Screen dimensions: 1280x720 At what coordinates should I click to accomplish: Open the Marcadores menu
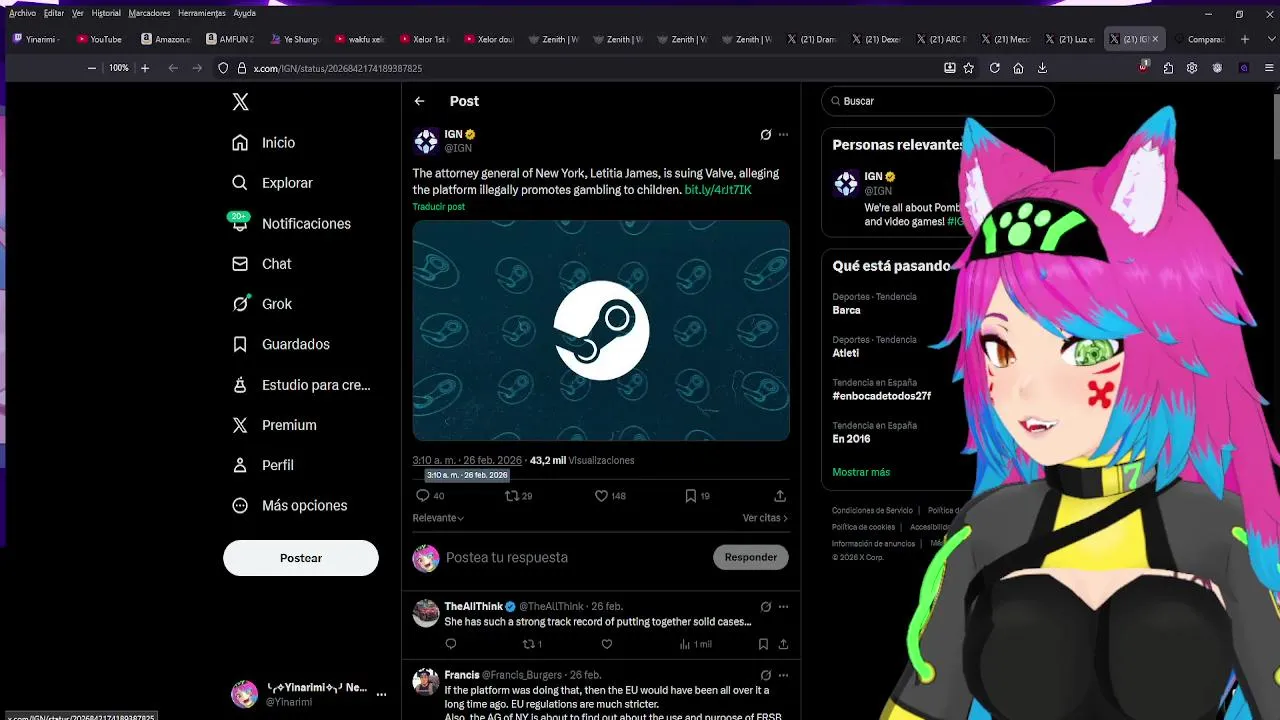tap(149, 13)
